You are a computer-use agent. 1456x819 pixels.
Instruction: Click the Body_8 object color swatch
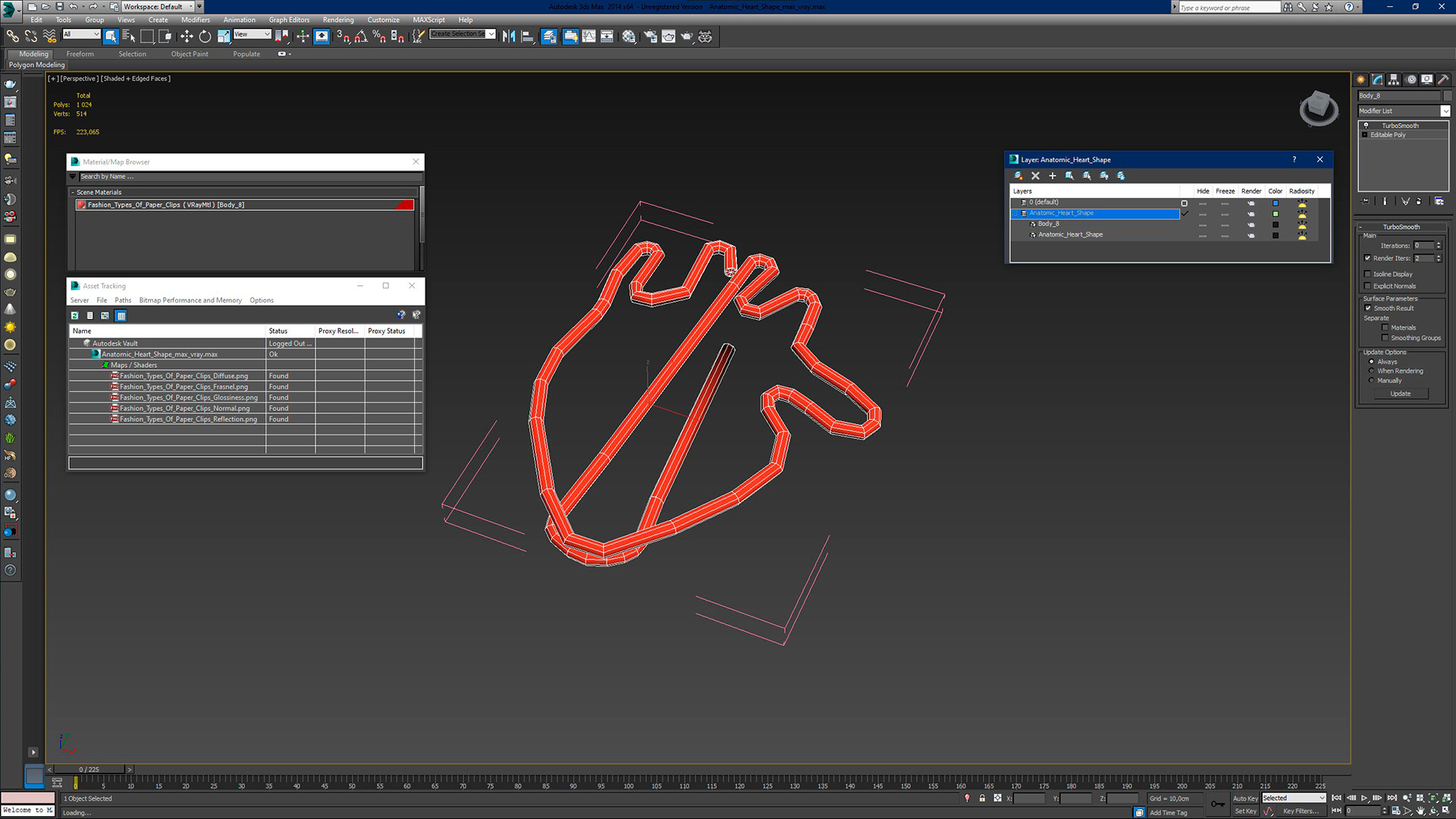pyautogui.click(x=1447, y=96)
